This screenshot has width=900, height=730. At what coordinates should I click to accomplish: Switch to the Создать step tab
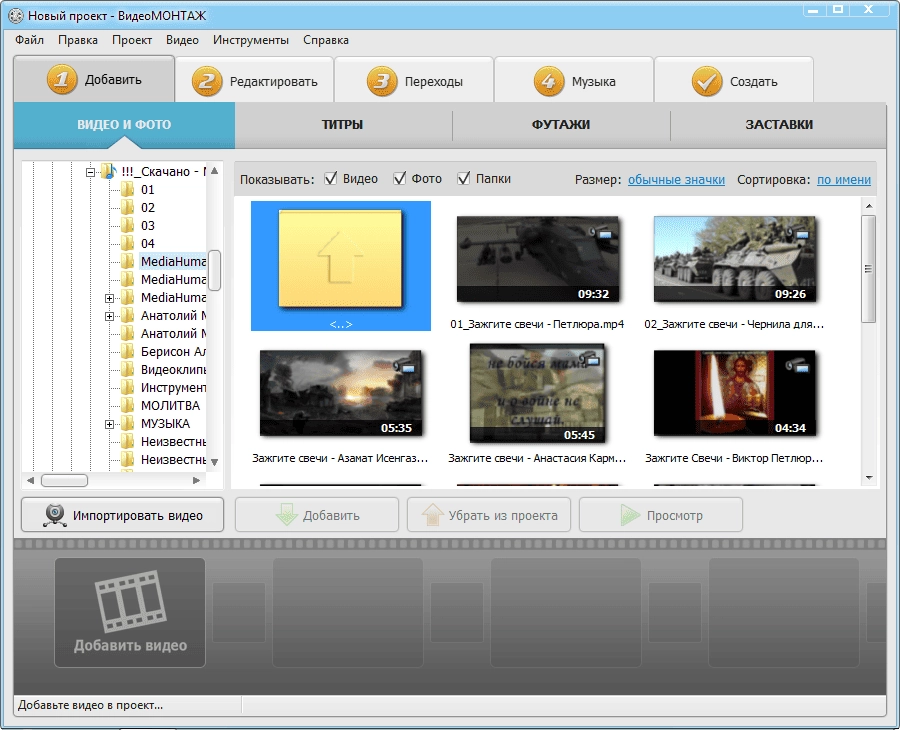pyautogui.click(x=734, y=81)
